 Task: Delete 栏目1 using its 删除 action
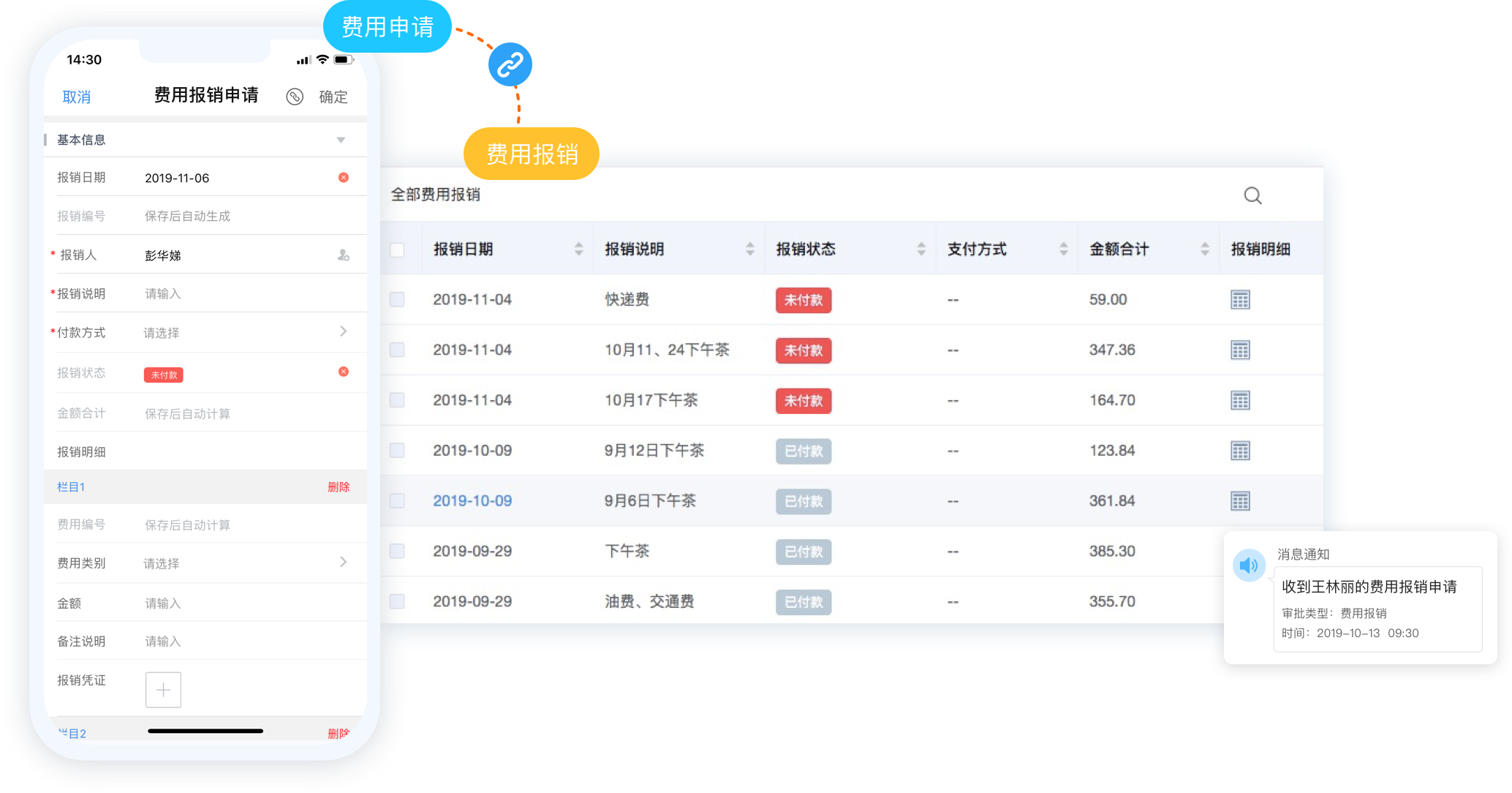[339, 486]
